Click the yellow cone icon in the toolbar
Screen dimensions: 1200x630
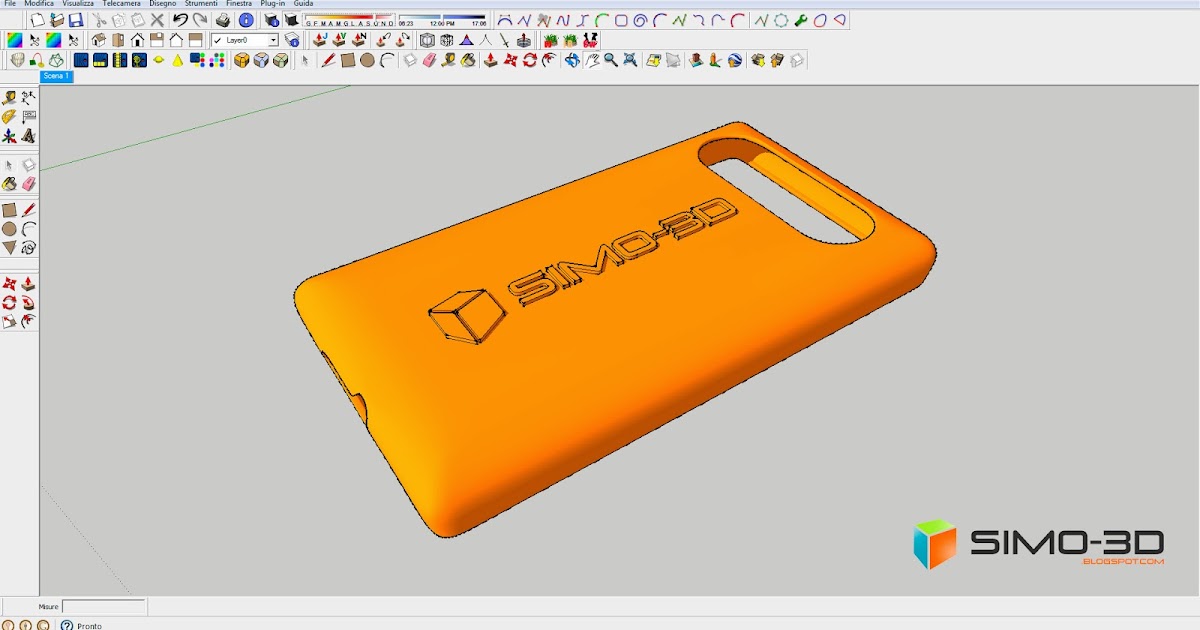177,60
